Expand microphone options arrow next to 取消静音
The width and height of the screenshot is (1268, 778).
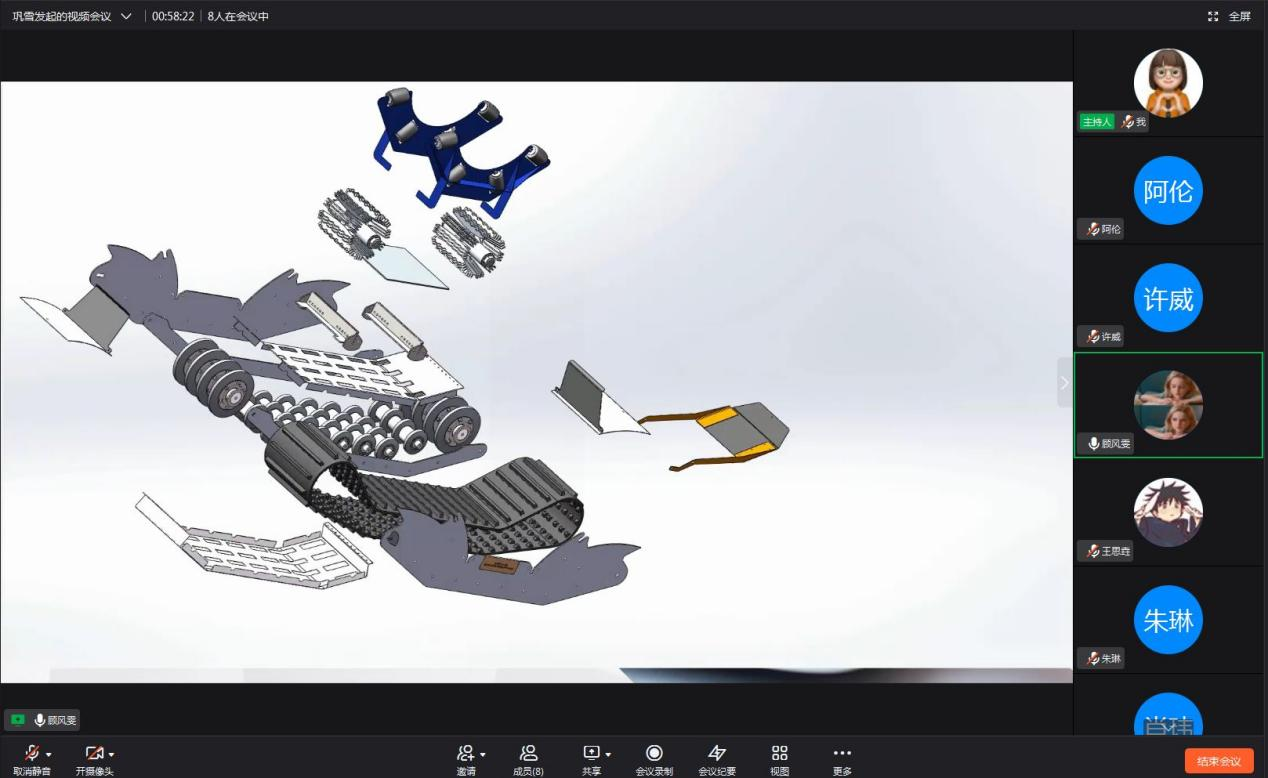coord(49,754)
